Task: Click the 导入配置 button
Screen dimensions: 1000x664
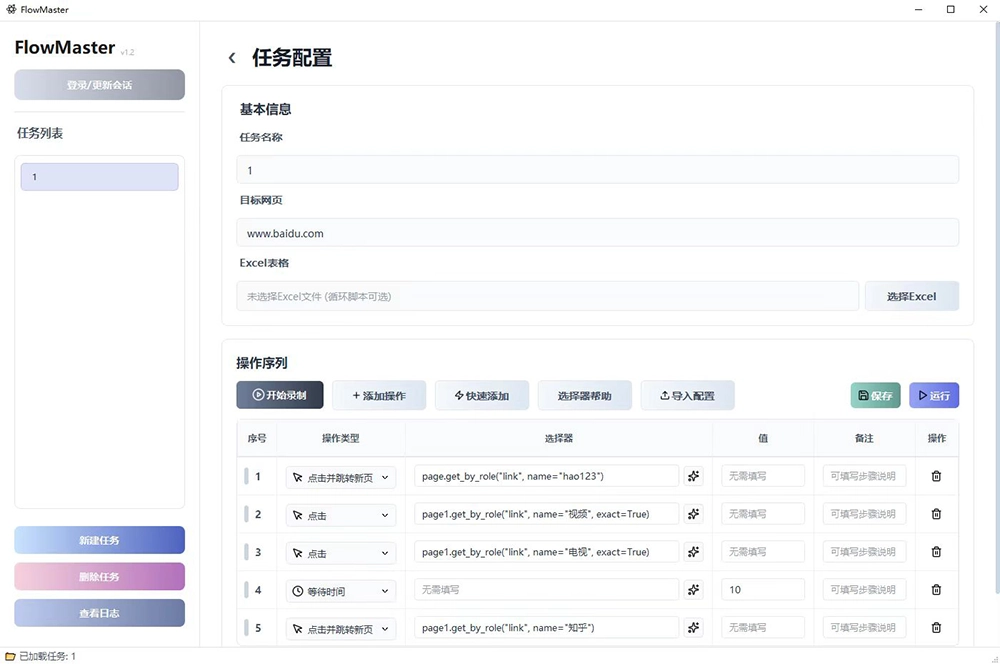Action: 687,395
